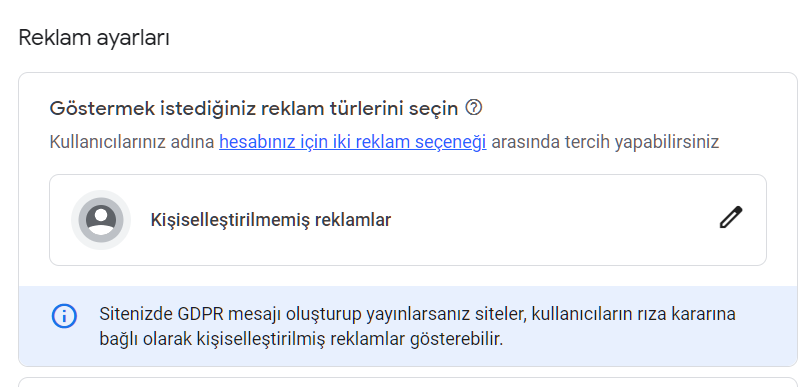Click the Sitenizde GDPR mesajı notice text
The width and height of the screenshot is (807, 387).
417,326
